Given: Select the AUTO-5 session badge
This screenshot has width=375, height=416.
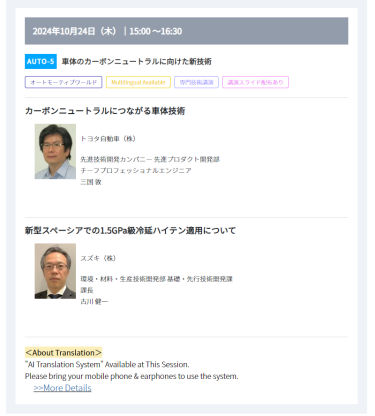Looking at the screenshot, I should (x=41, y=61).
